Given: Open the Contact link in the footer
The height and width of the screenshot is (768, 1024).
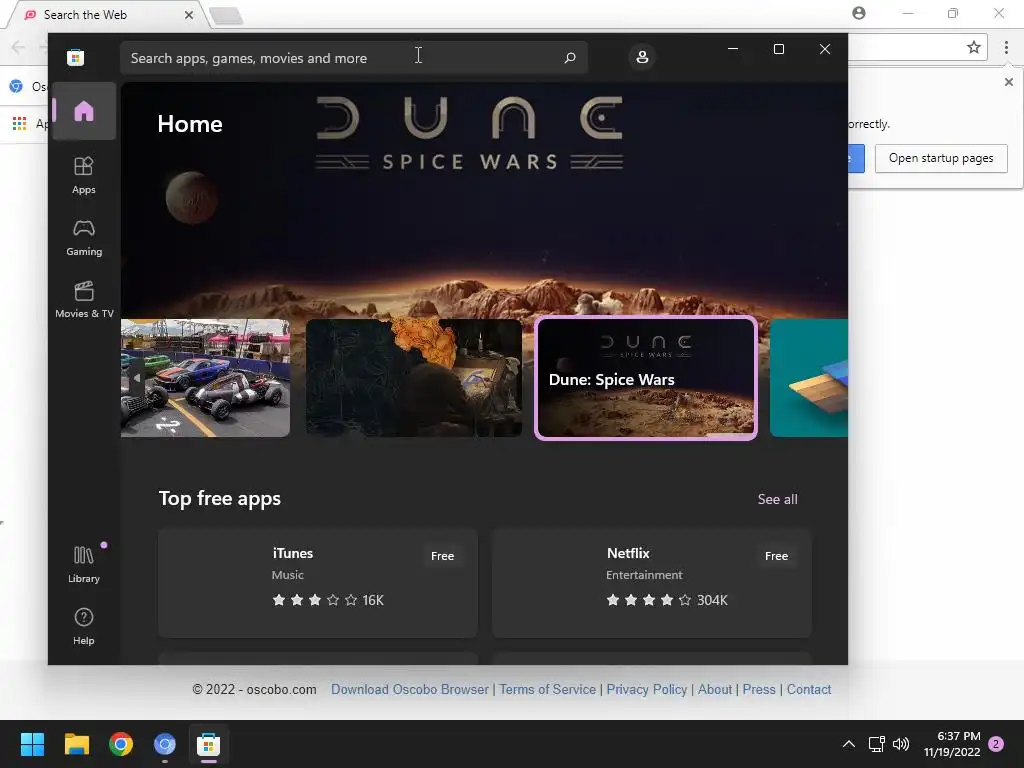Looking at the screenshot, I should click(808, 689).
